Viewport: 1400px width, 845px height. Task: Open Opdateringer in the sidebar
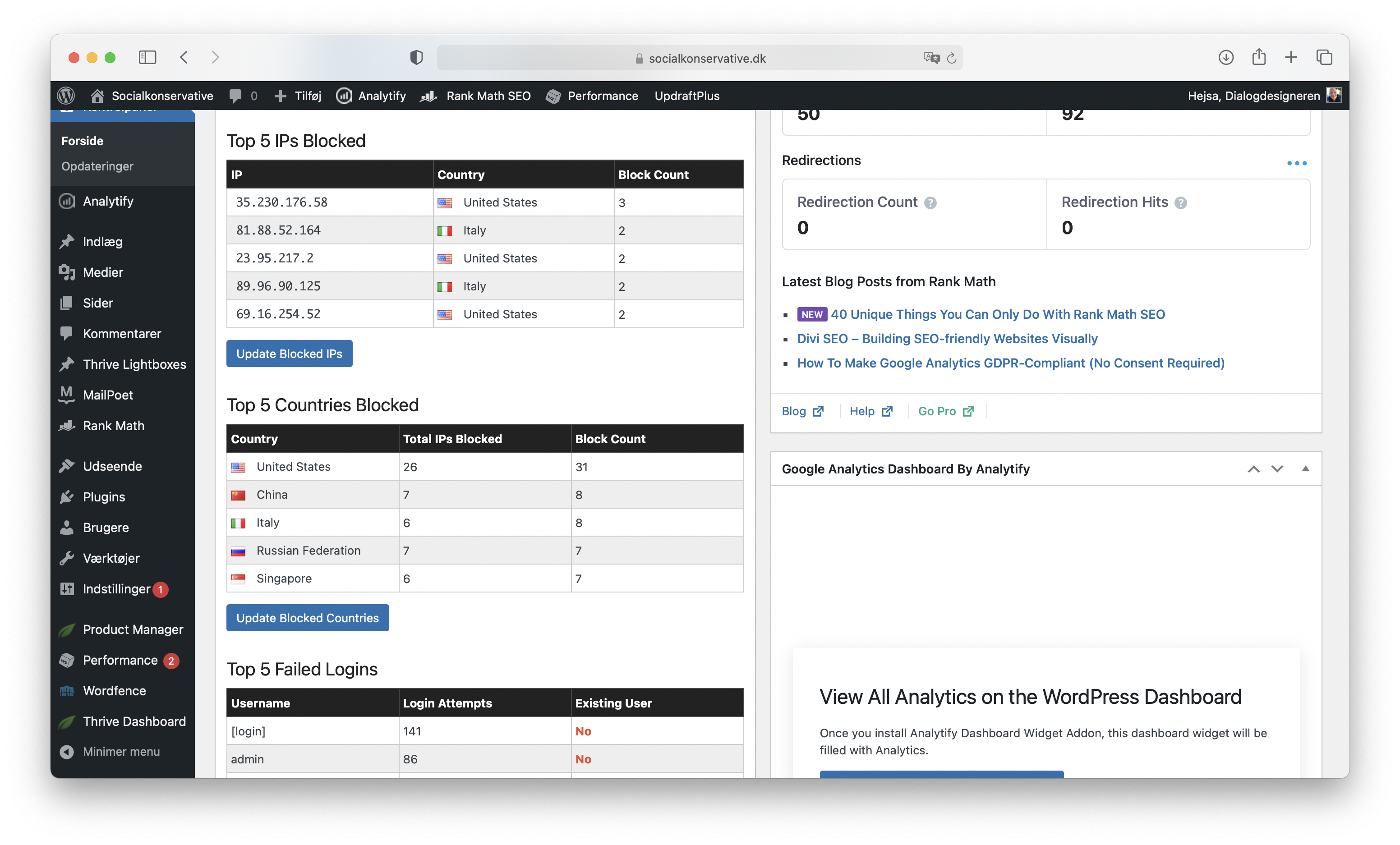click(97, 166)
